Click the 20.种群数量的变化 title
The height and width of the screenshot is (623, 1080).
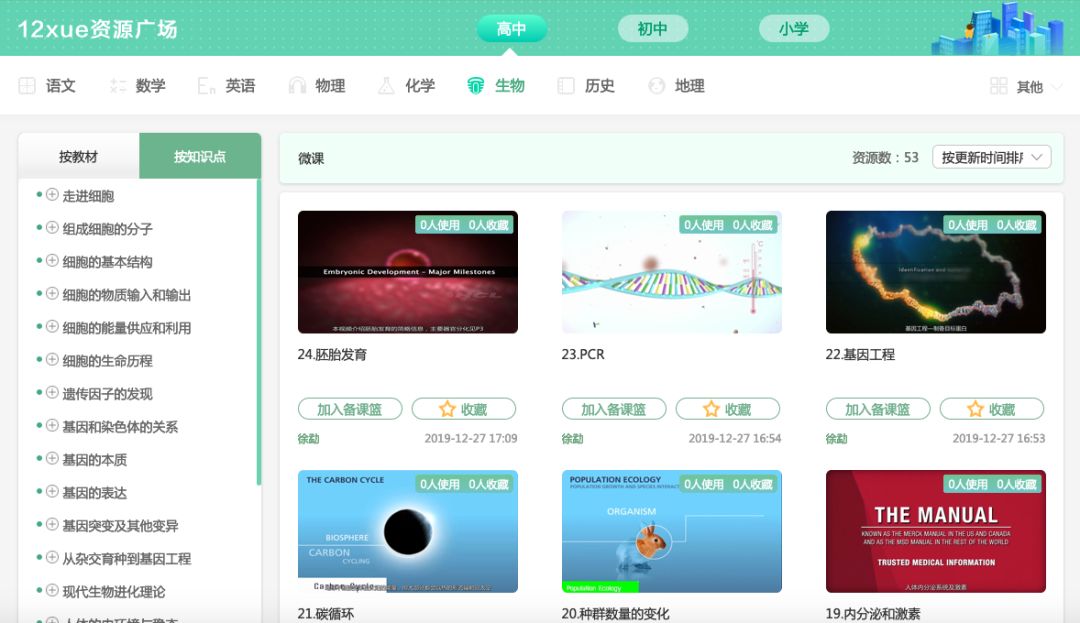[615, 613]
